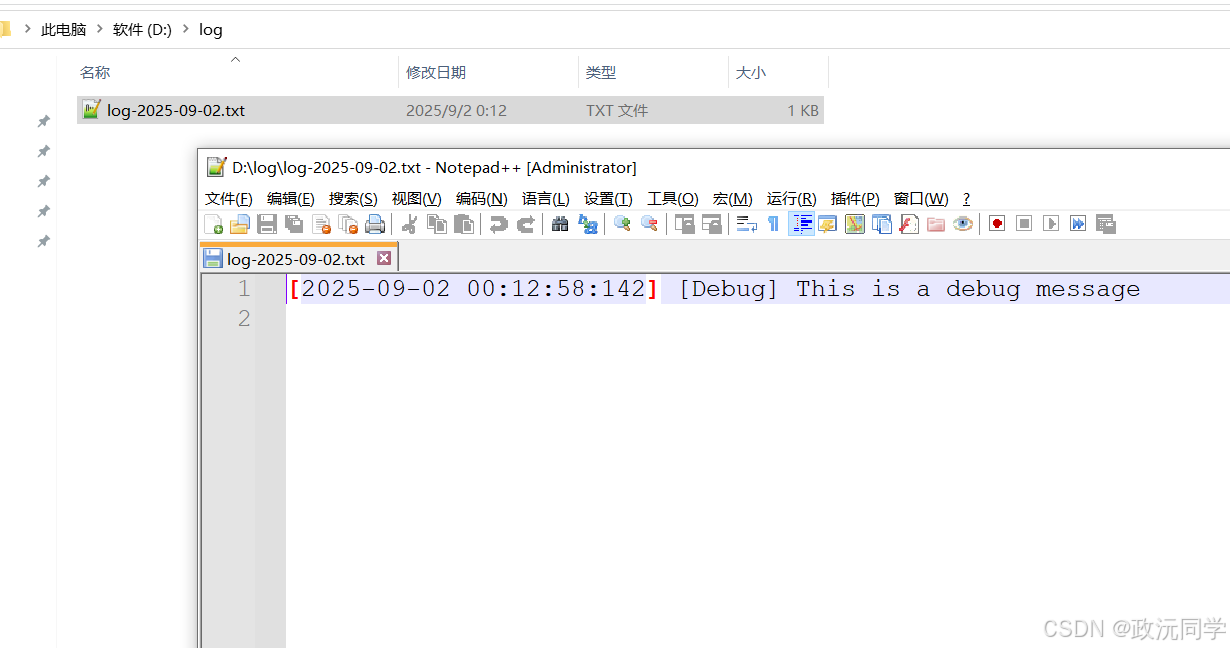The image size is (1230, 648).
Task: Open the Function List panel
Action: click(908, 224)
